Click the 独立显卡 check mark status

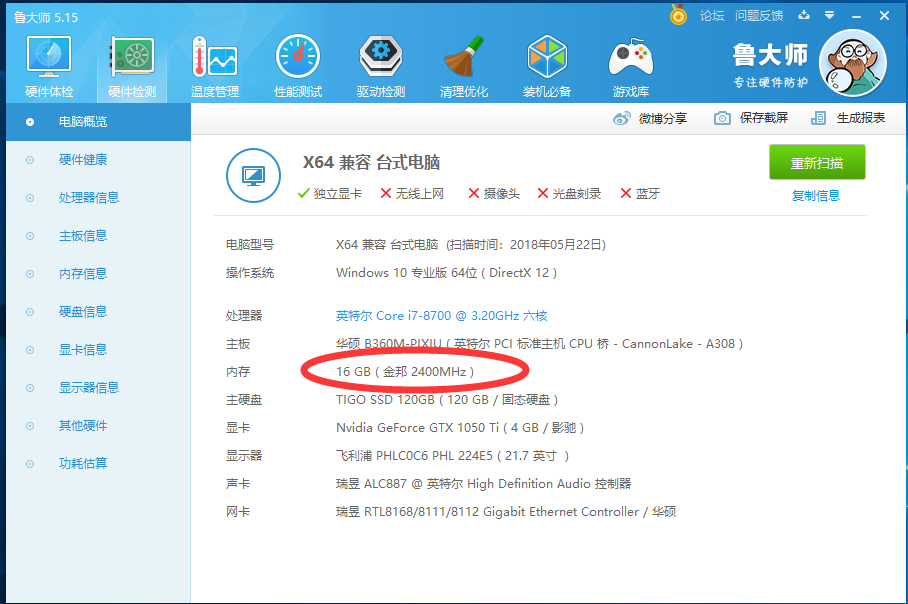(x=329, y=193)
